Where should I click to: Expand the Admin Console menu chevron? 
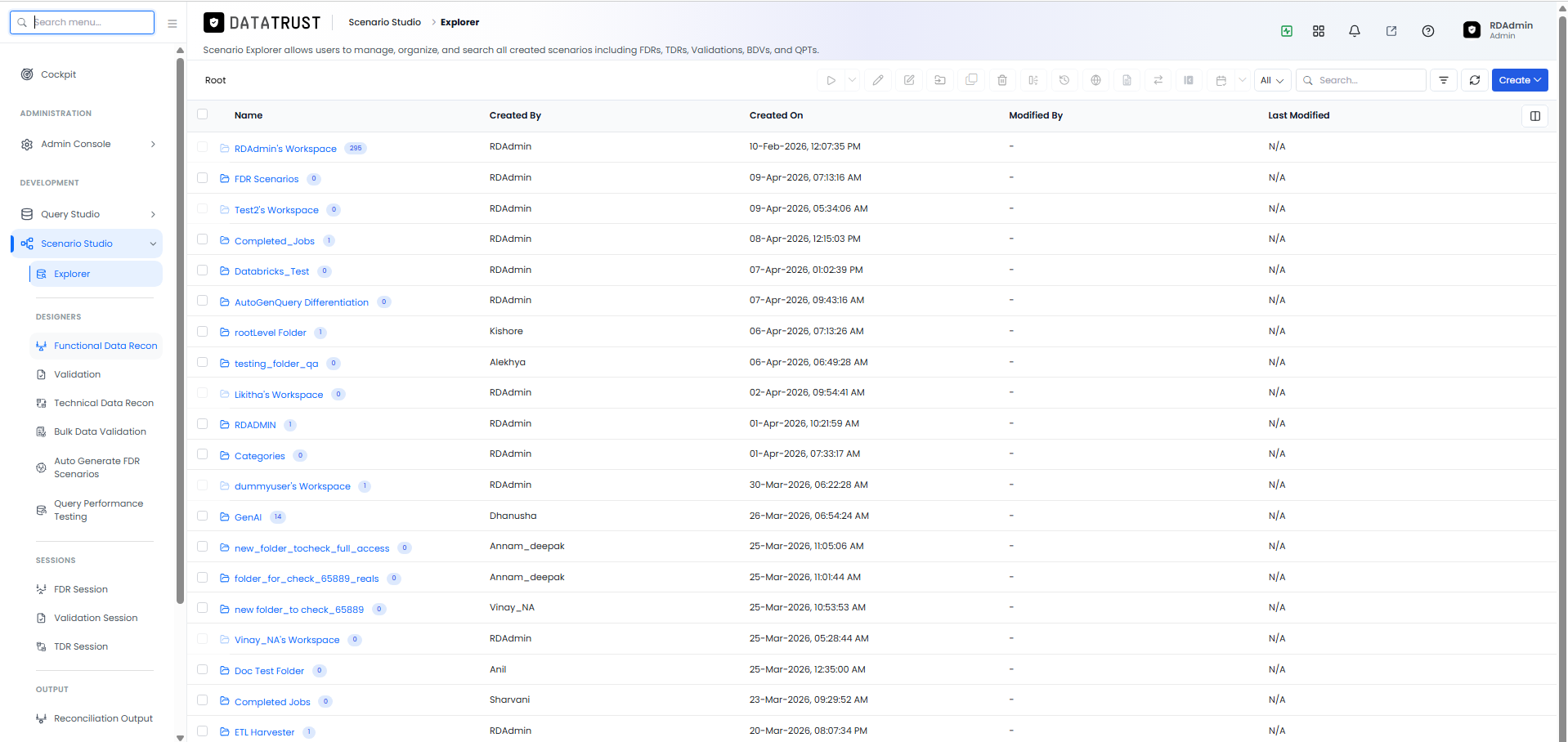tap(153, 145)
